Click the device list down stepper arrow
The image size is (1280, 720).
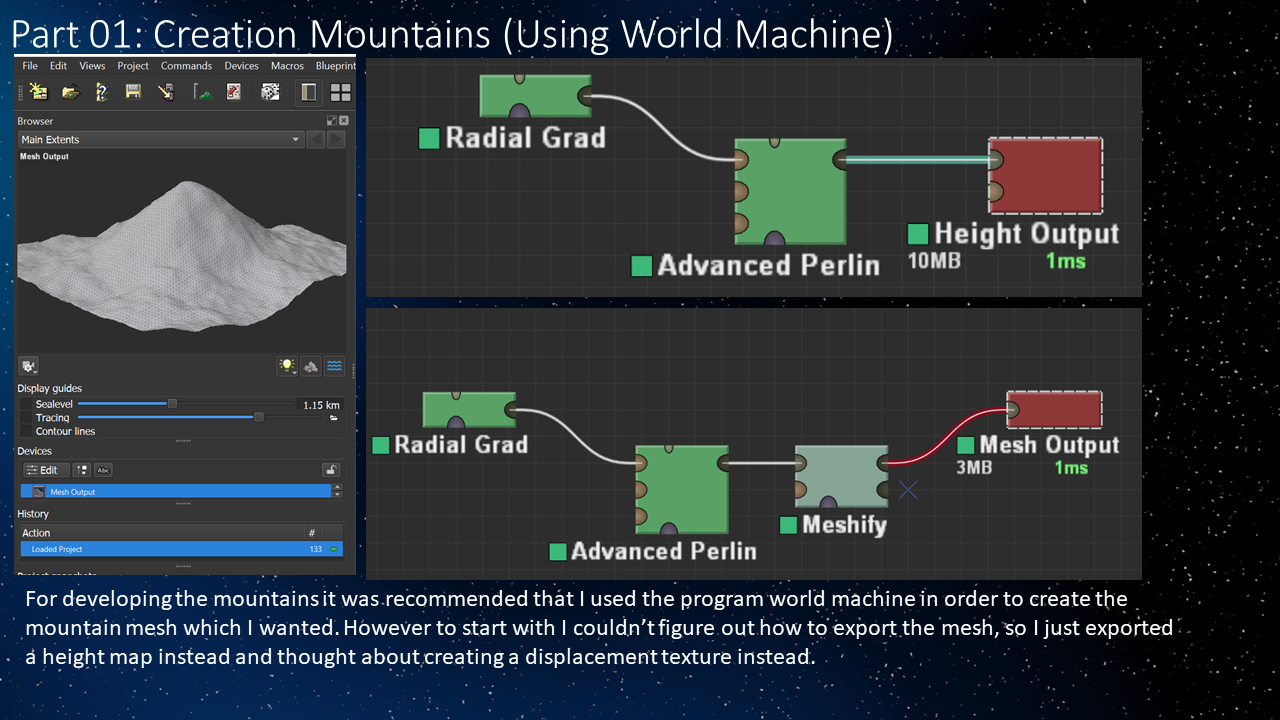[337, 494]
